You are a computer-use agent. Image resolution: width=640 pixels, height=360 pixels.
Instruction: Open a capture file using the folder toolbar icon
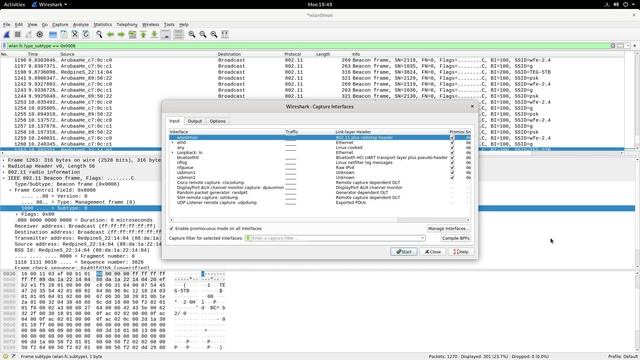click(x=53, y=35)
